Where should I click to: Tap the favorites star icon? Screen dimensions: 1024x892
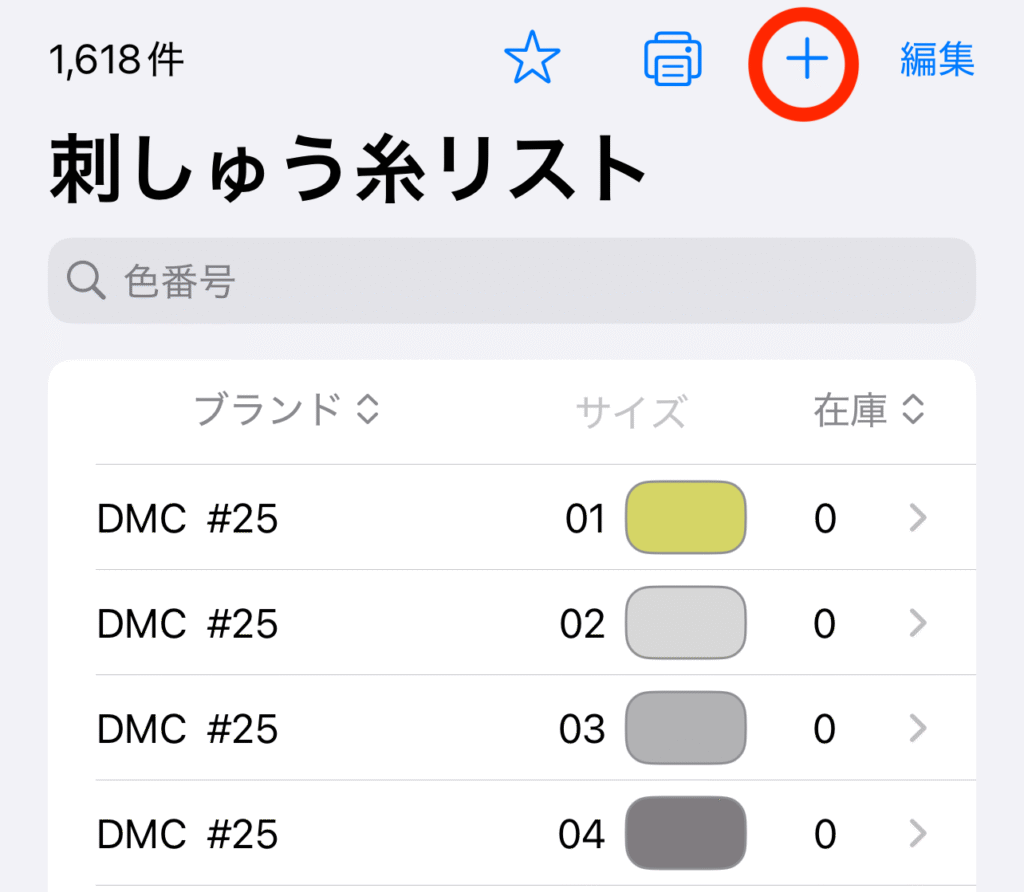pyautogui.click(x=532, y=58)
